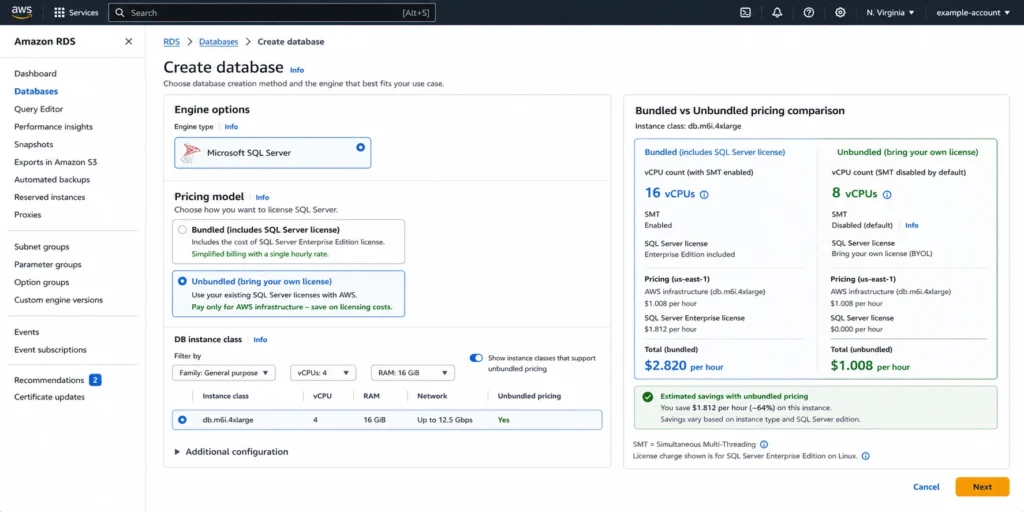1024x512 pixels.
Task: Click the green checkmark savings icon
Action: click(x=647, y=396)
